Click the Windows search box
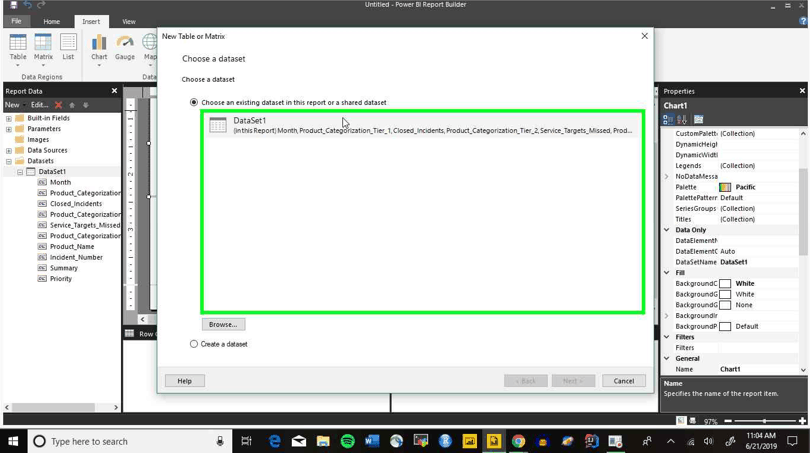810x454 pixels. 129,441
